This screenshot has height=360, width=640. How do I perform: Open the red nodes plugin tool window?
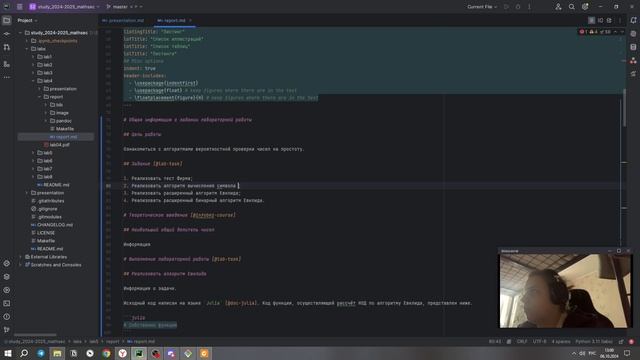(x=633, y=60)
